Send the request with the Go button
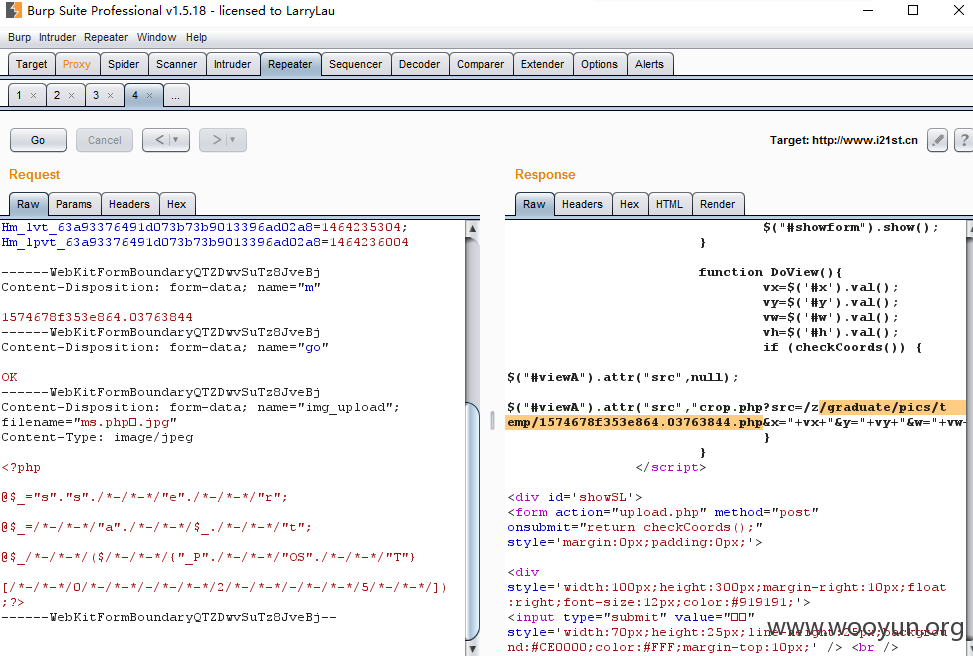 coord(38,140)
